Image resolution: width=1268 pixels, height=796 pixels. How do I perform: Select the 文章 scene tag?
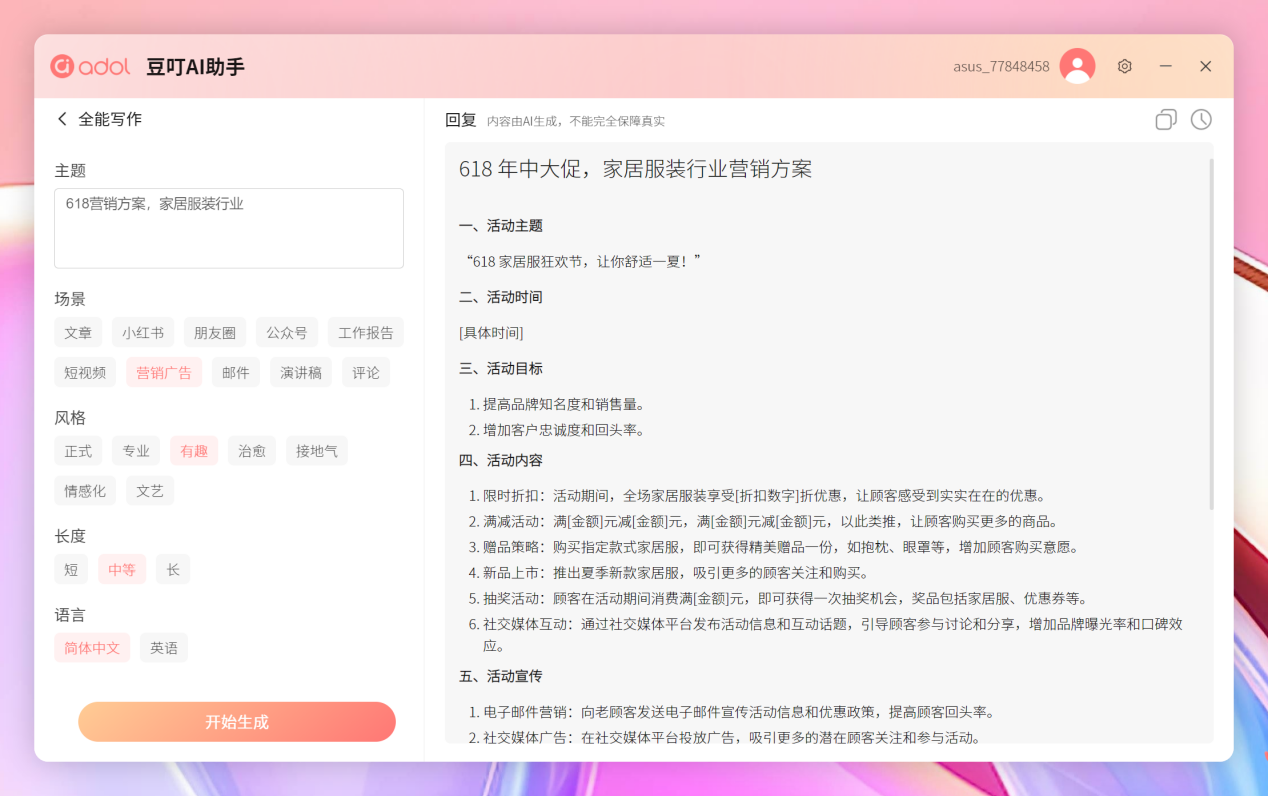click(x=78, y=333)
